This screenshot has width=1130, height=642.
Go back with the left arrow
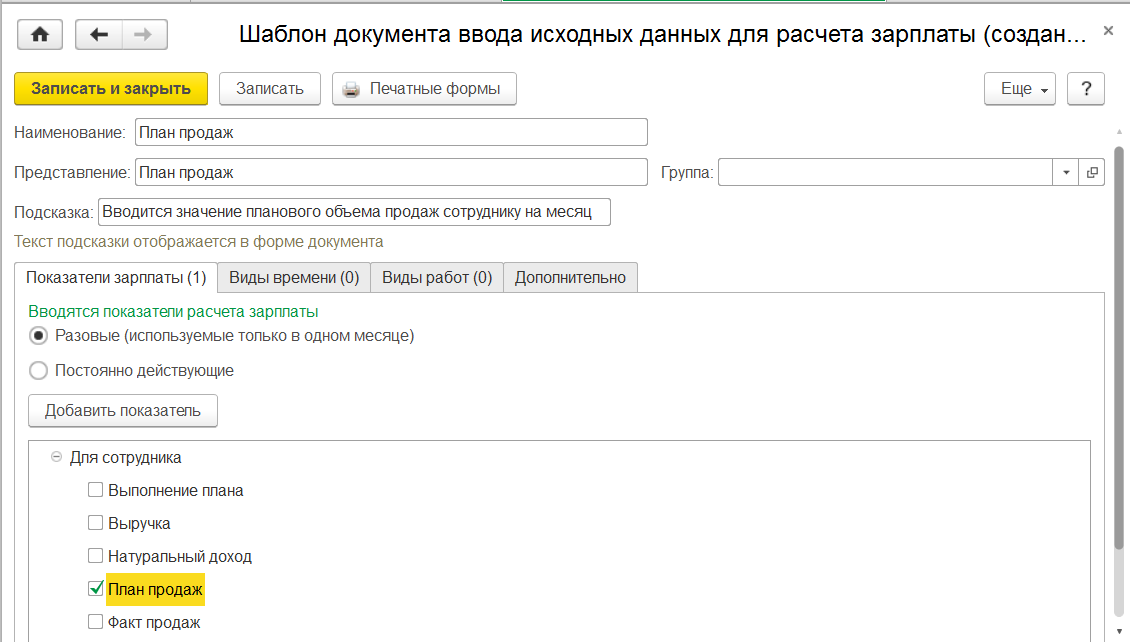pyautogui.click(x=98, y=34)
